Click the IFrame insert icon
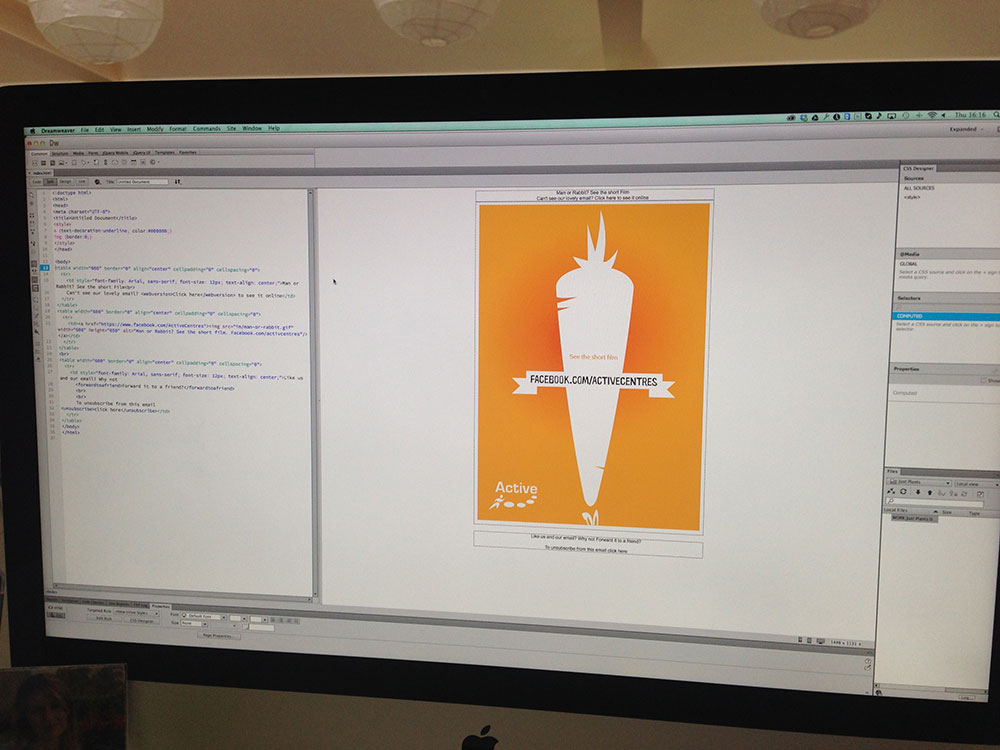The image size is (1000, 750). [143, 163]
